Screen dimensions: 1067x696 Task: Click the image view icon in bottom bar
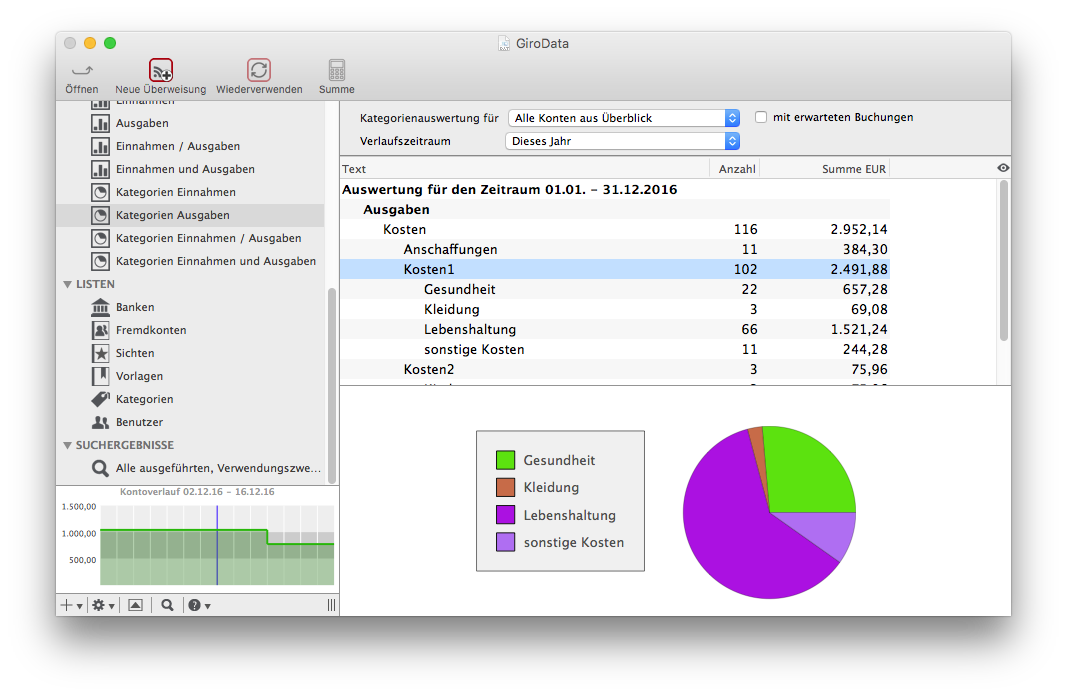135,606
